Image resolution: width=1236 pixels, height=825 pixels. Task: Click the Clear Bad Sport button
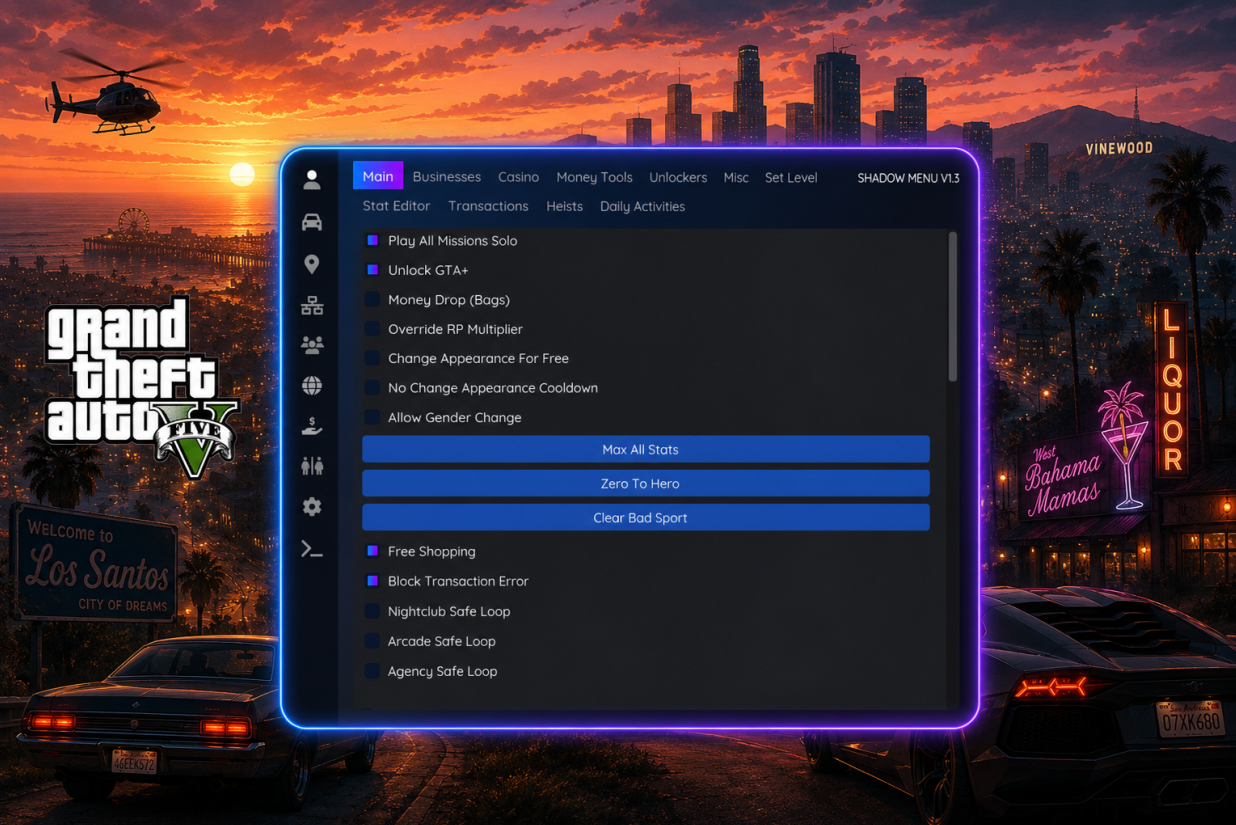pyautogui.click(x=646, y=517)
